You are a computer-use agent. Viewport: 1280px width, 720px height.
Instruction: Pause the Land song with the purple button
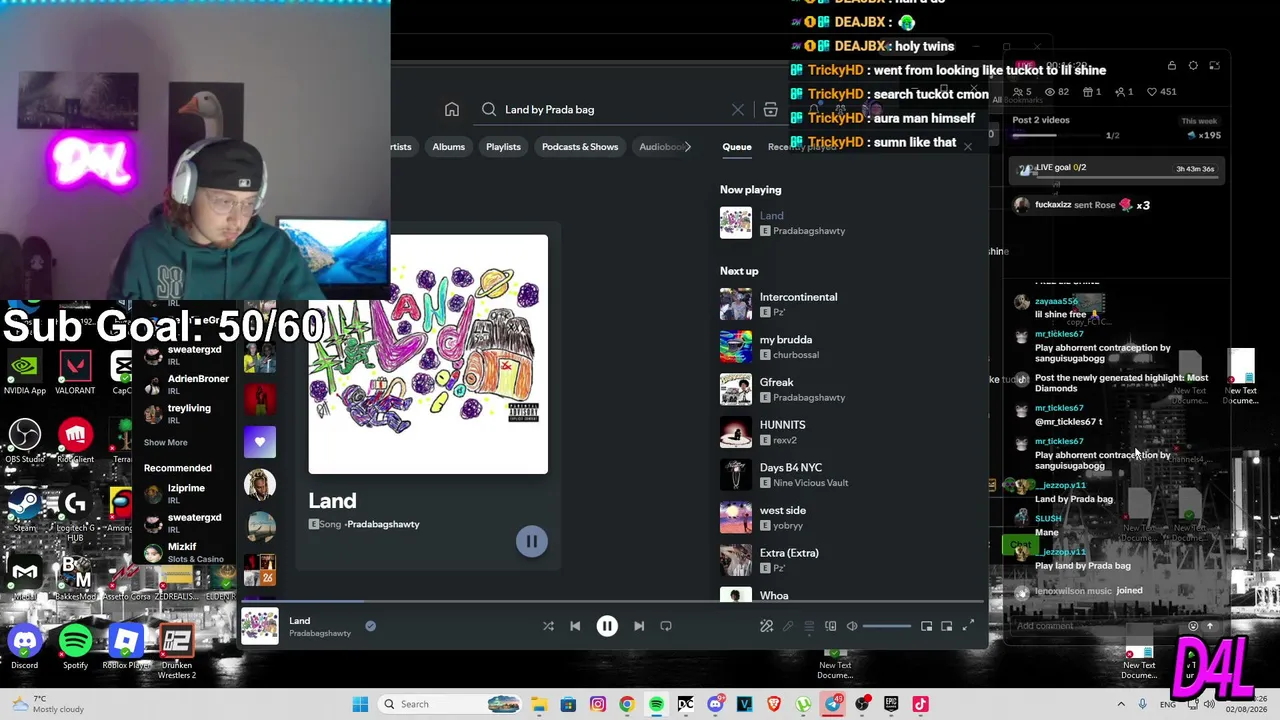[532, 541]
